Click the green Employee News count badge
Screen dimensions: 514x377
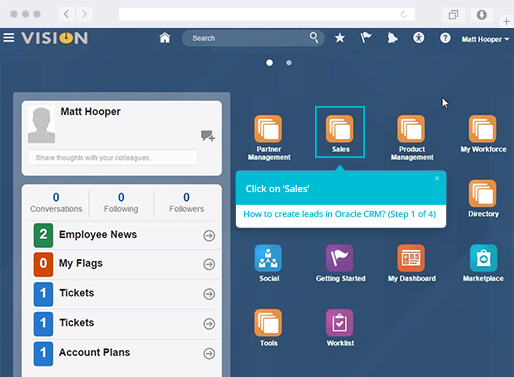tap(43, 235)
